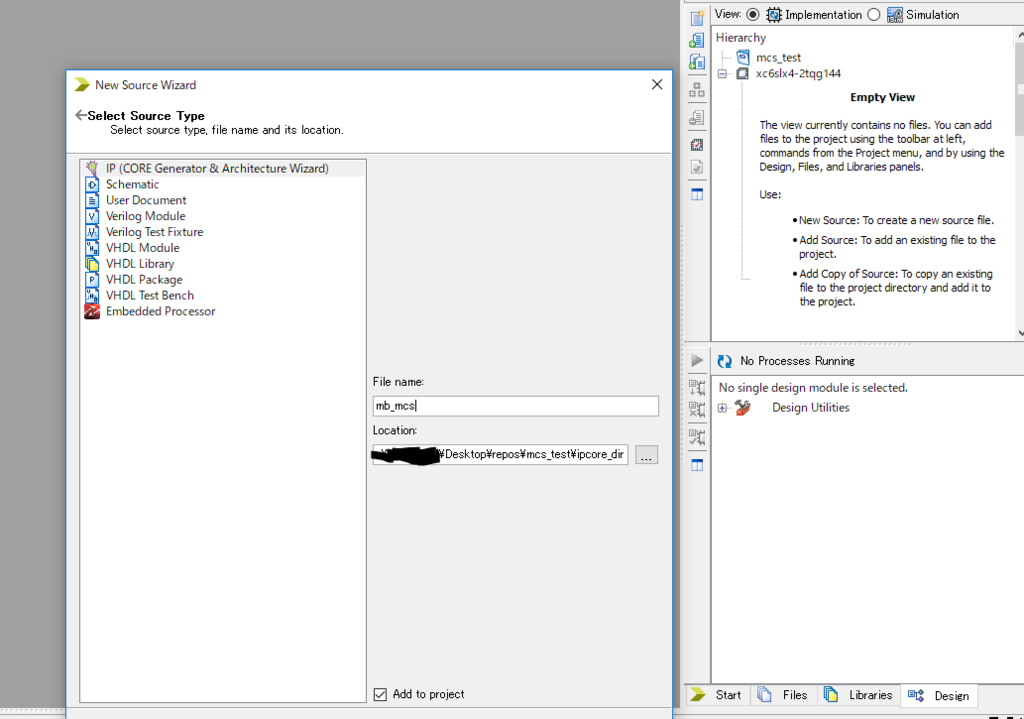Expand the Design Utilities process node

(722, 408)
